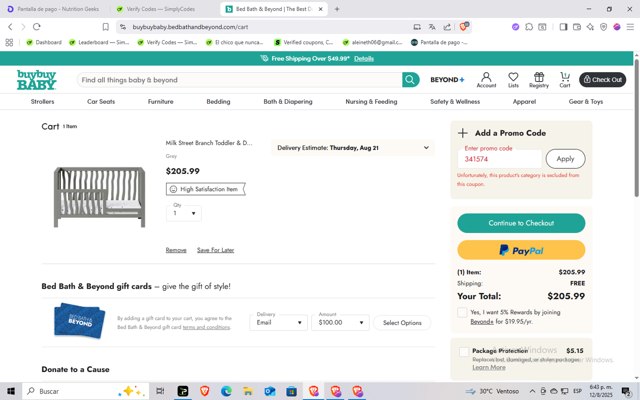The height and width of the screenshot is (400, 640).
Task: Expand the Delivery Estimate dropdown
Action: (353, 148)
